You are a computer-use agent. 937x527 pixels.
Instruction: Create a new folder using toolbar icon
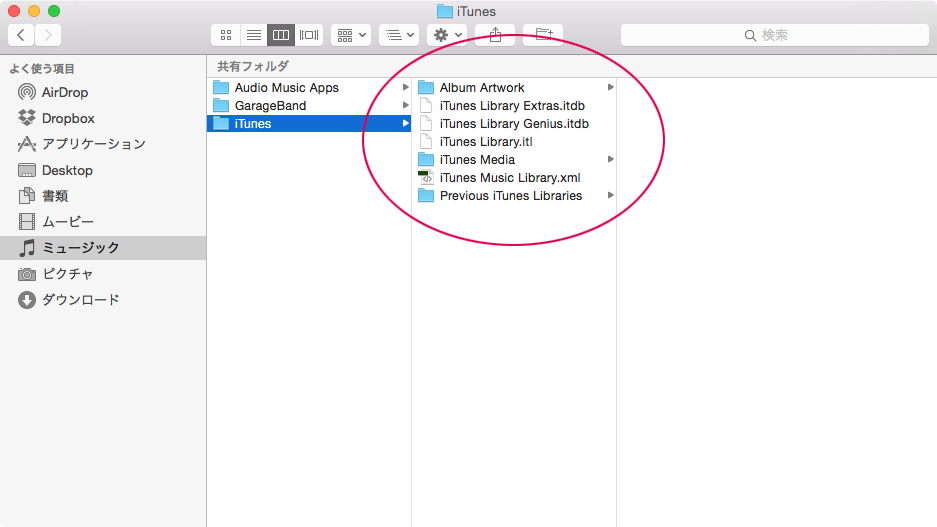point(543,35)
